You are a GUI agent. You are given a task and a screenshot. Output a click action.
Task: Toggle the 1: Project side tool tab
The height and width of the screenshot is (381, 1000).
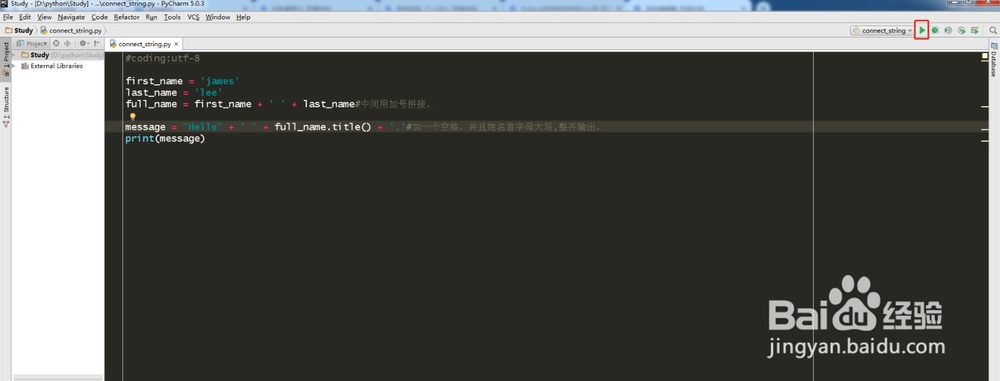6,59
